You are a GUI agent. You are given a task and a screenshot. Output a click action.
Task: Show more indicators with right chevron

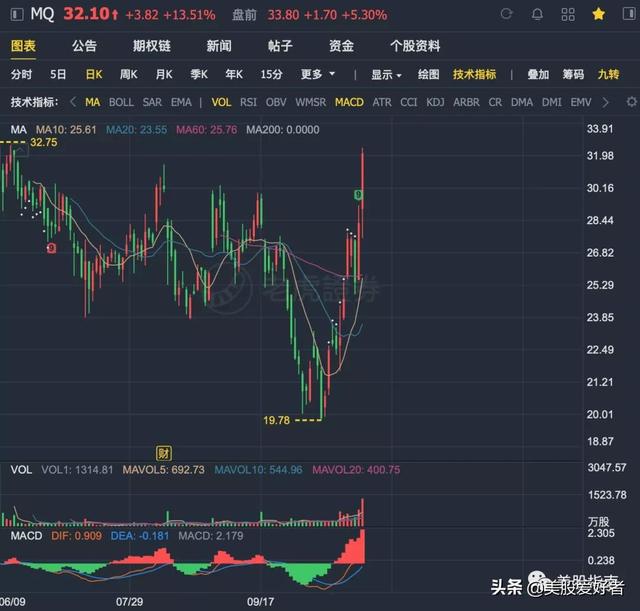point(605,102)
